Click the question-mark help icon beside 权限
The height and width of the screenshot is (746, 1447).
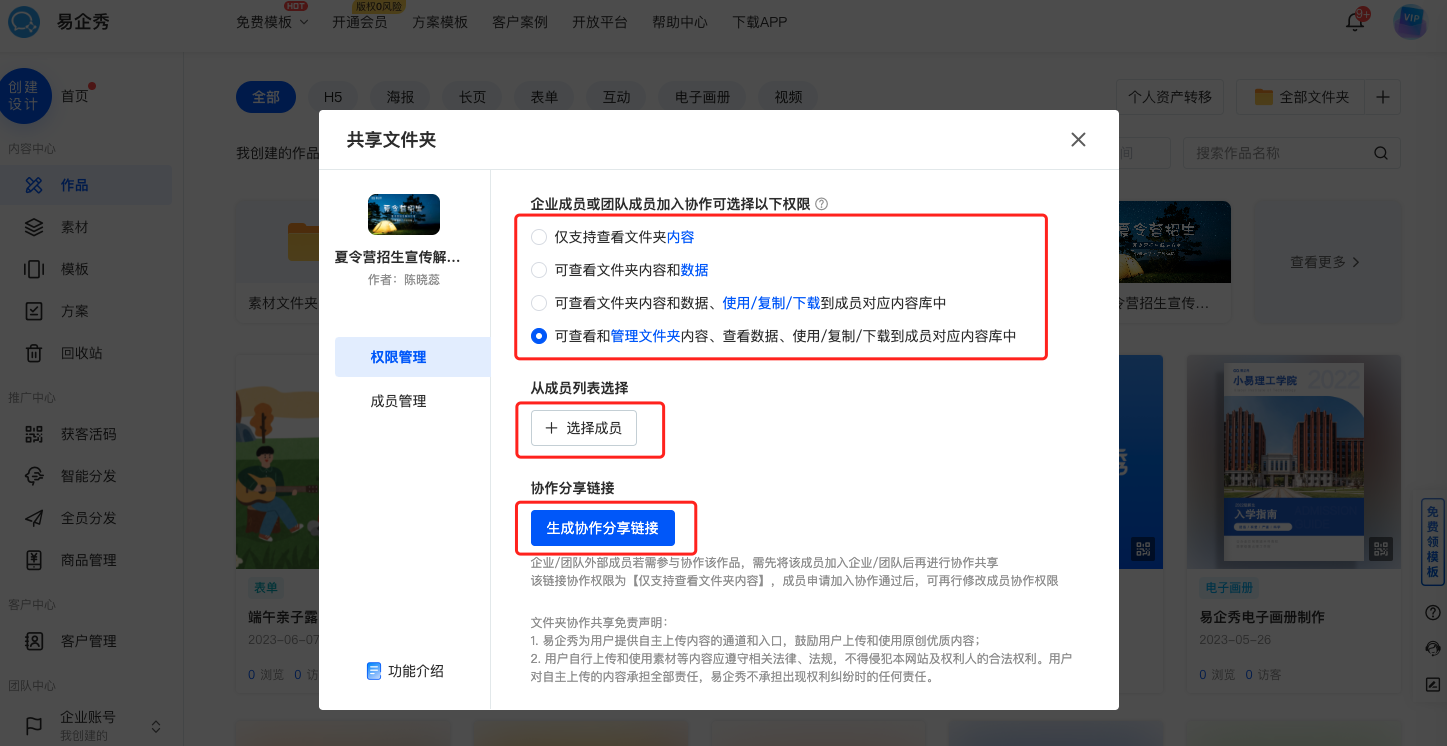822,204
